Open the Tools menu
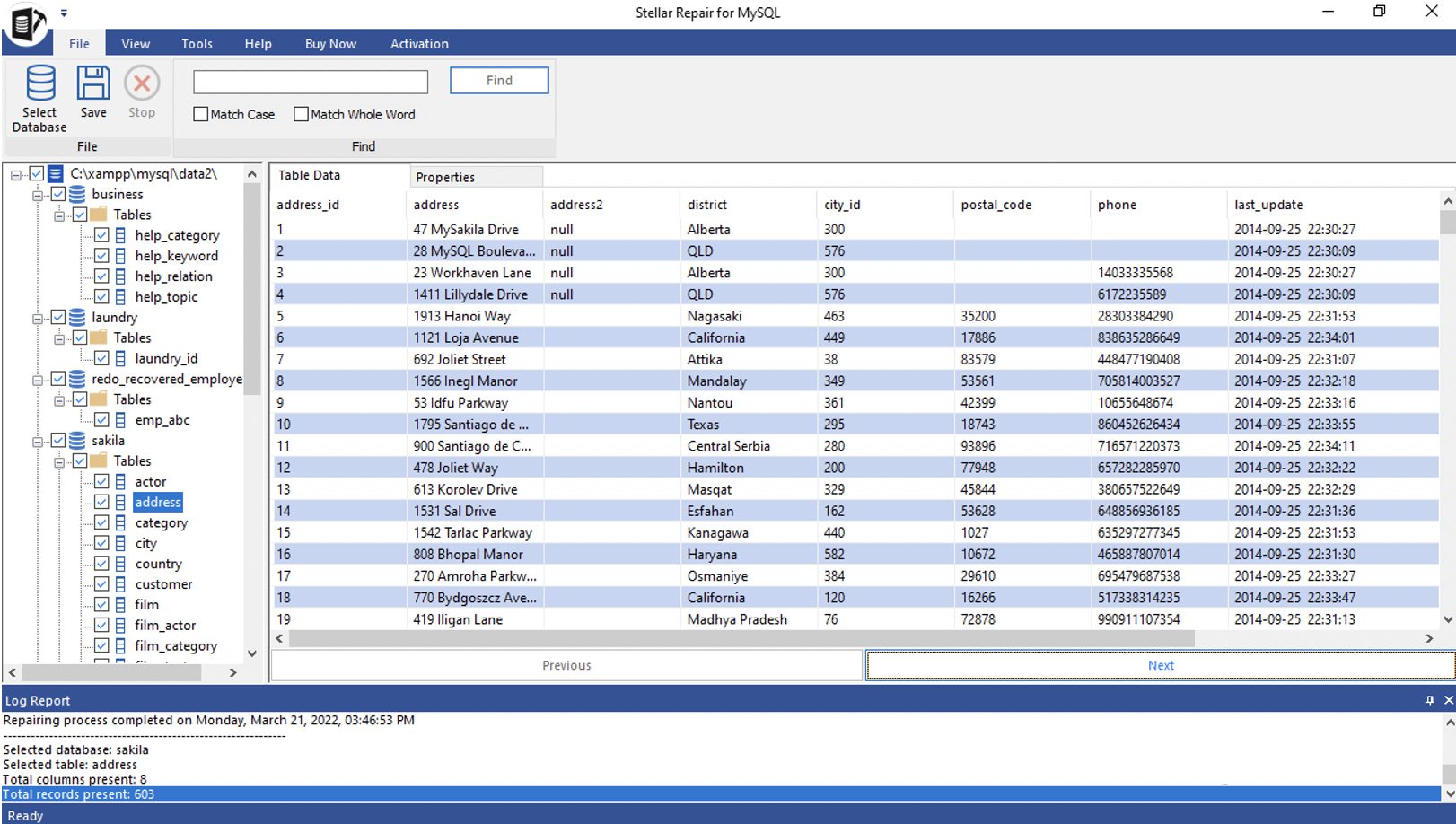Viewport: 1456px width, 824px height. pos(196,43)
